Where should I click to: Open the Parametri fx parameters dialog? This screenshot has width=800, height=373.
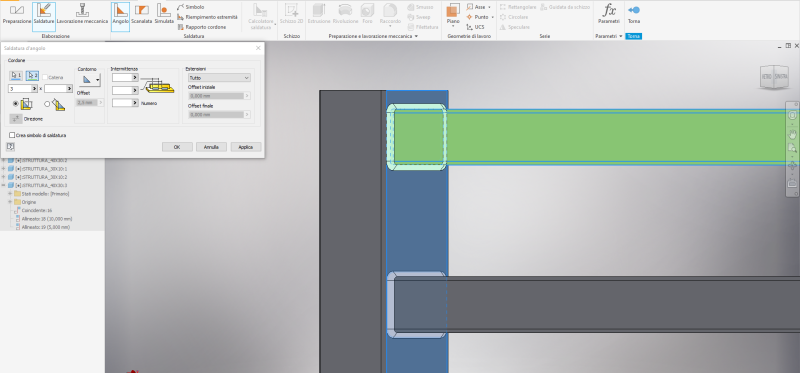click(609, 14)
